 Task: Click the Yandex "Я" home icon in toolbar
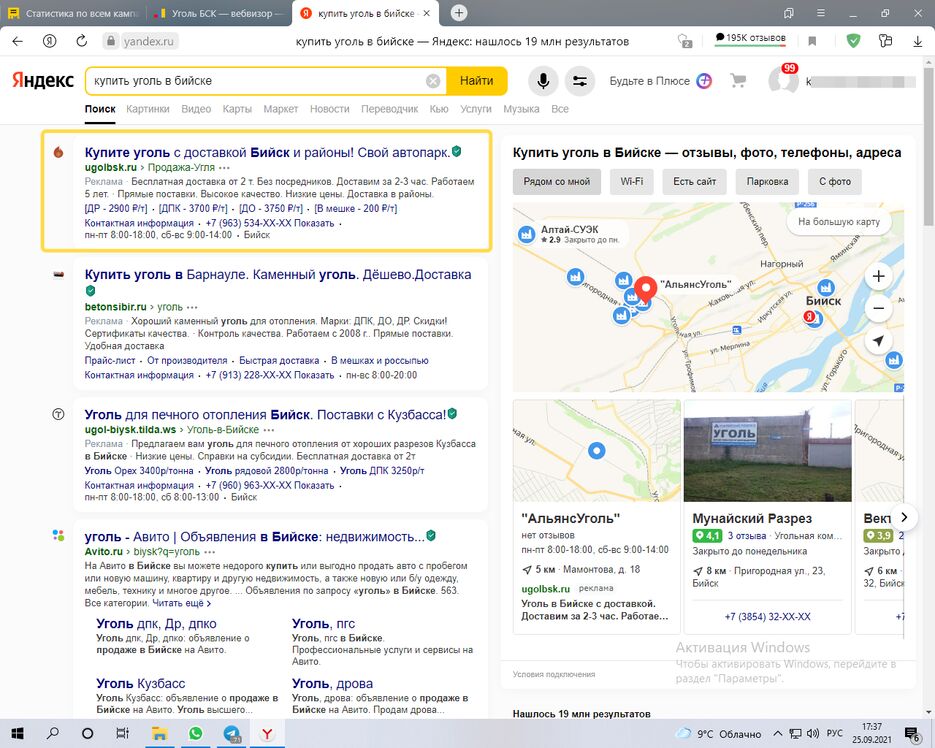(x=50, y=41)
